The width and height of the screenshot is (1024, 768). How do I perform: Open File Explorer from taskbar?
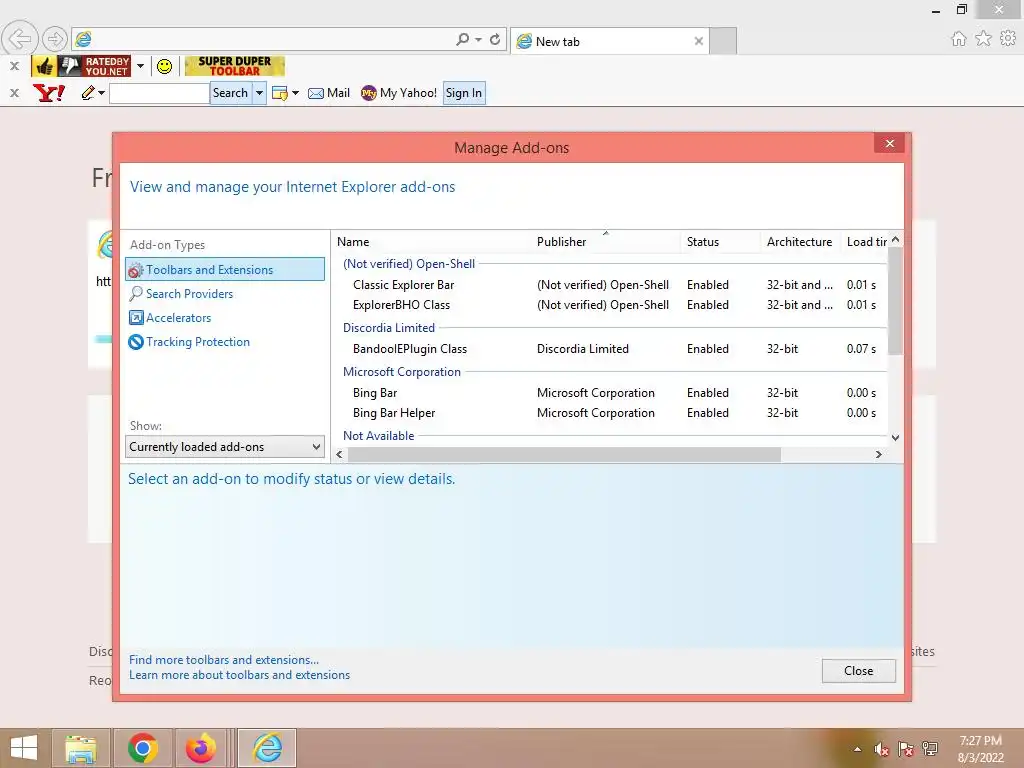coord(81,748)
